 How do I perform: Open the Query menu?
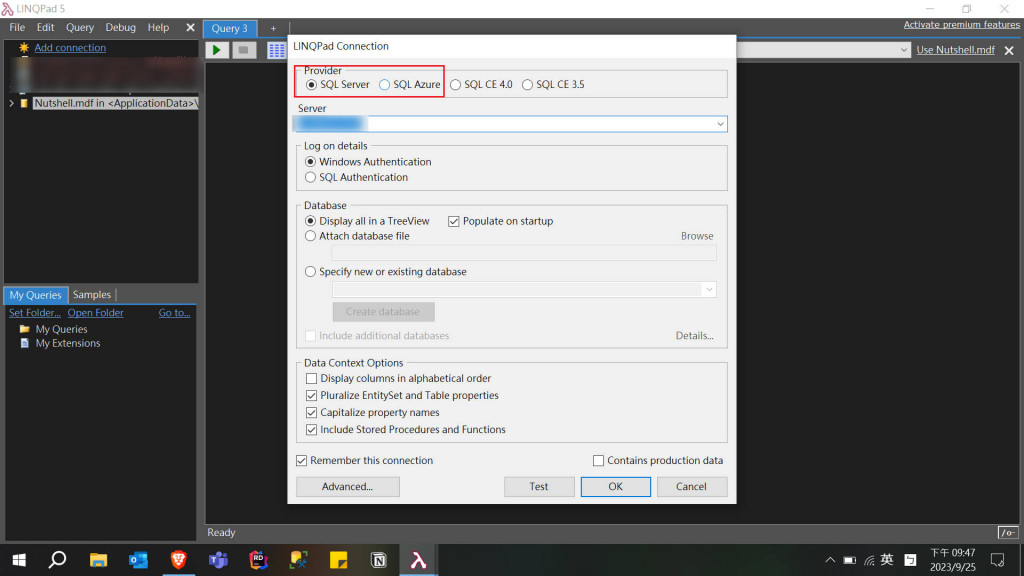click(80, 27)
